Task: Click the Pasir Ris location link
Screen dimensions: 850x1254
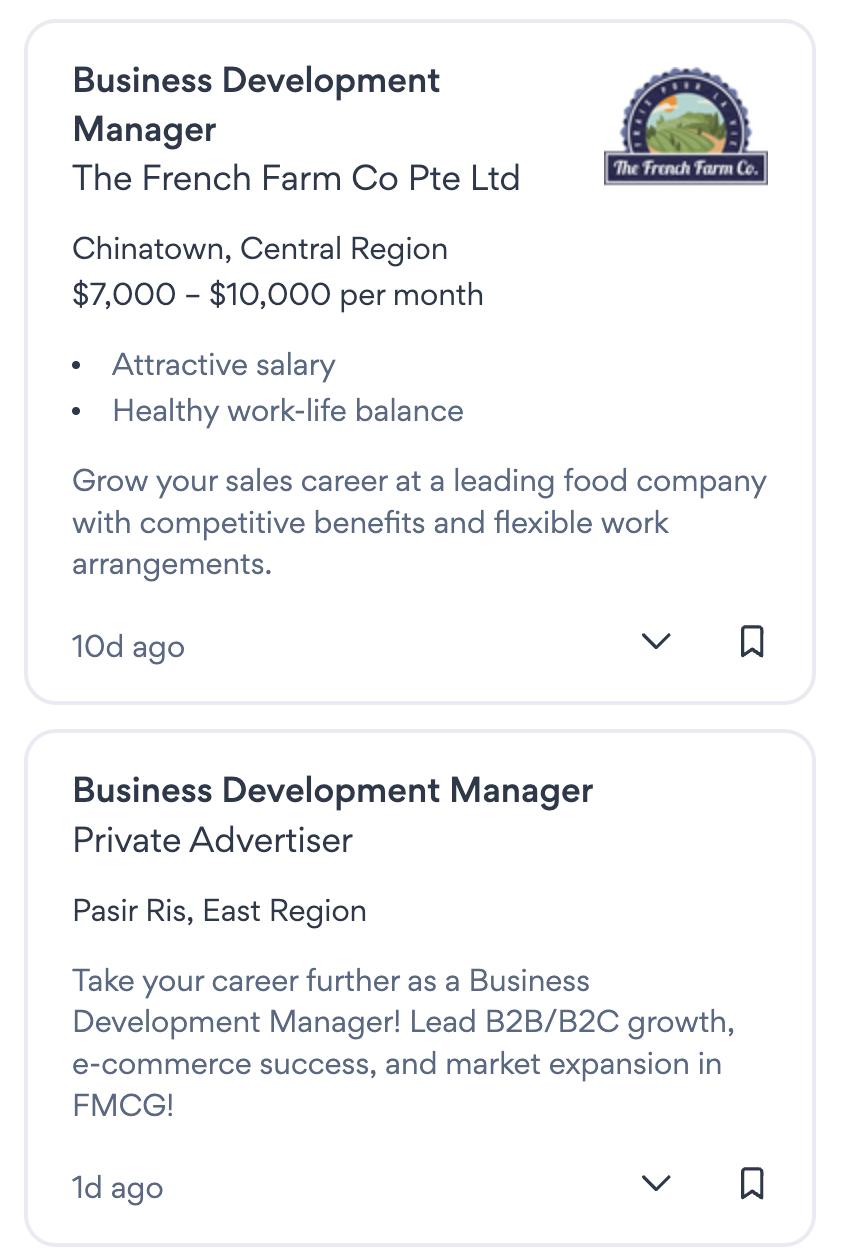Action: (128, 911)
